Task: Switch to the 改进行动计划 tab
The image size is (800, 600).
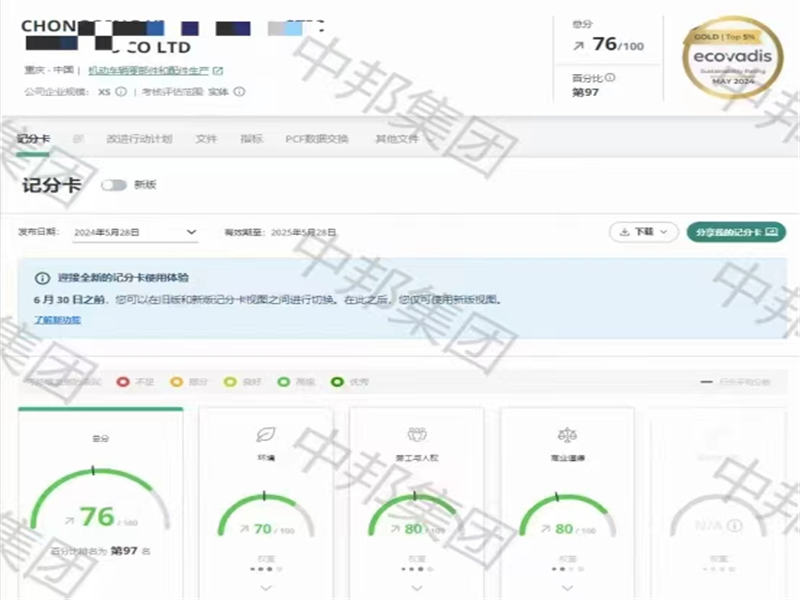Action: (139, 139)
